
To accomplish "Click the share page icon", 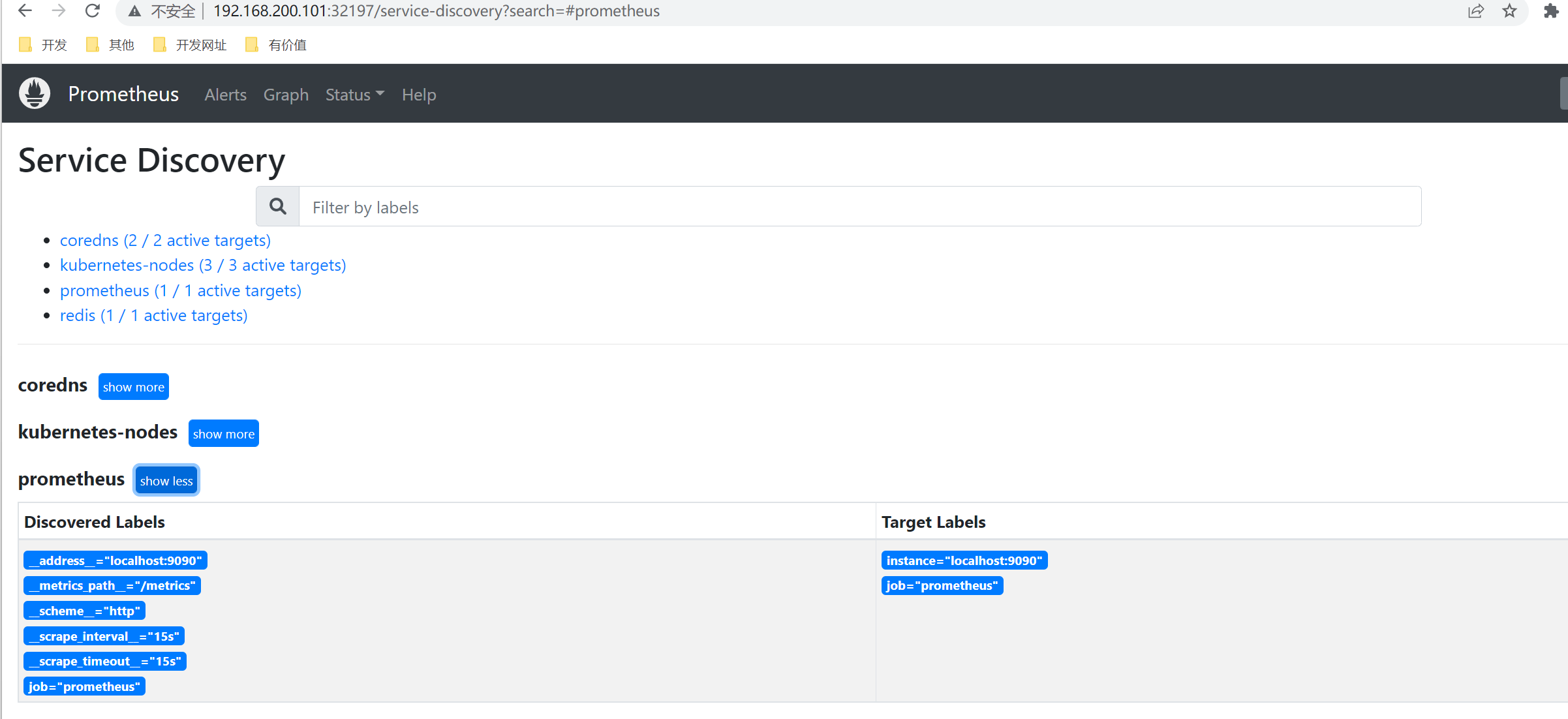I will [x=1476, y=11].
